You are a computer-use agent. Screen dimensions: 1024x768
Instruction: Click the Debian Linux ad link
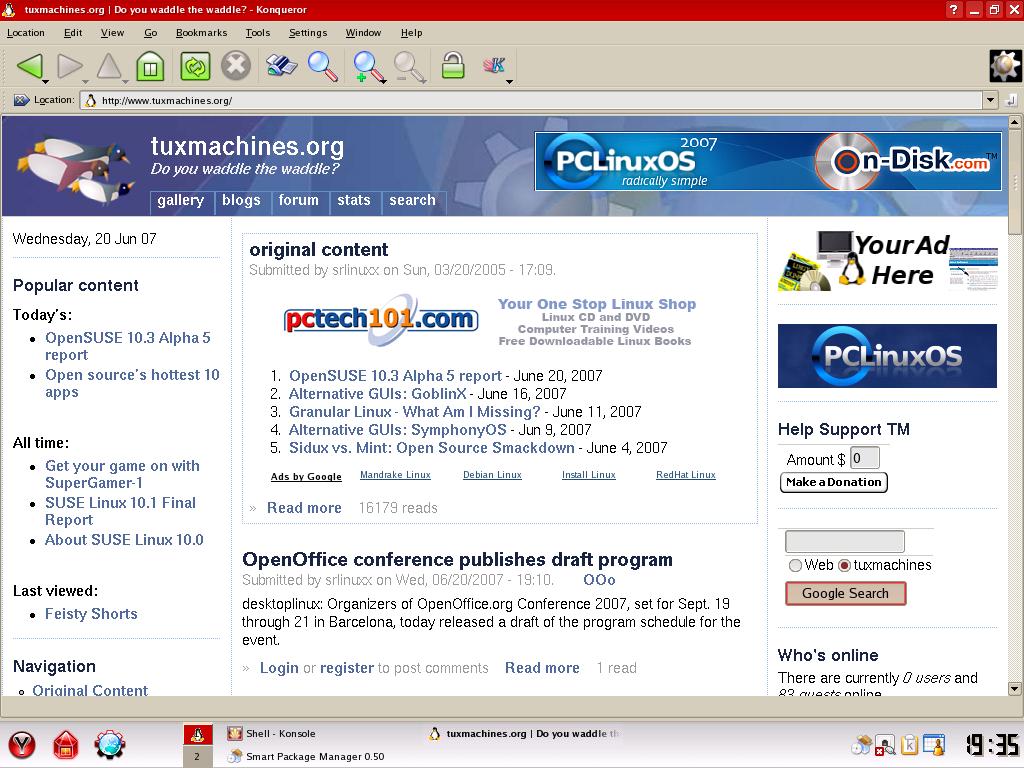[492, 475]
